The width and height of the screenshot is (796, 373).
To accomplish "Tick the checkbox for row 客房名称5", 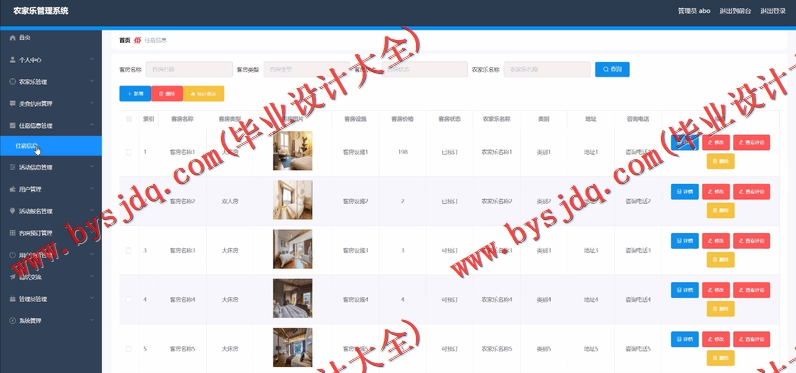I will coord(128,349).
